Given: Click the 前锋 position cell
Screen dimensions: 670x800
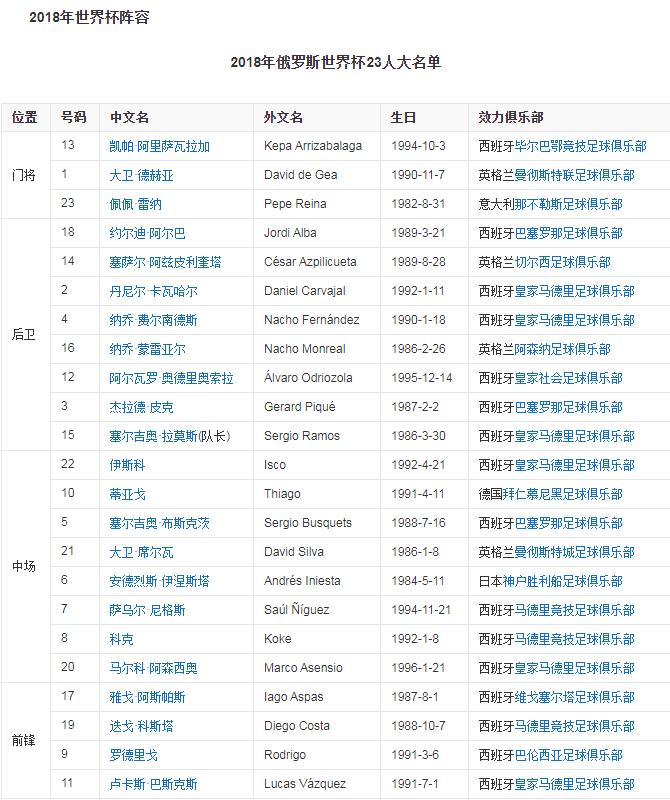Looking at the screenshot, I should 24,741.
